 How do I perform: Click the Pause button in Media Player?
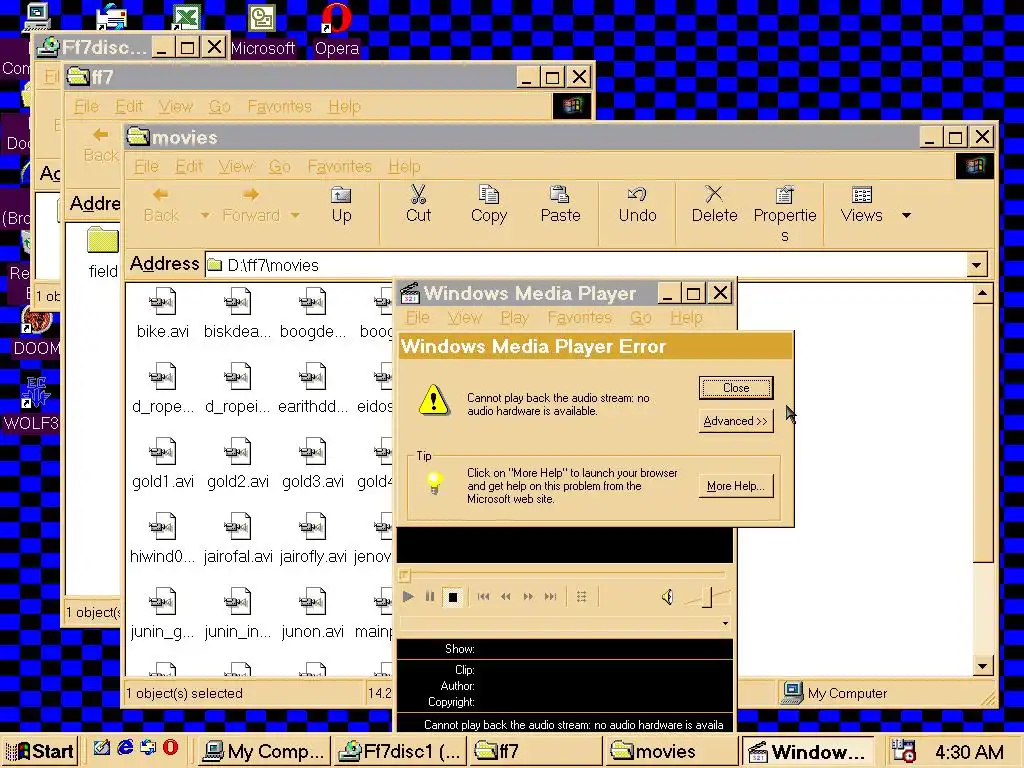pyautogui.click(x=430, y=596)
